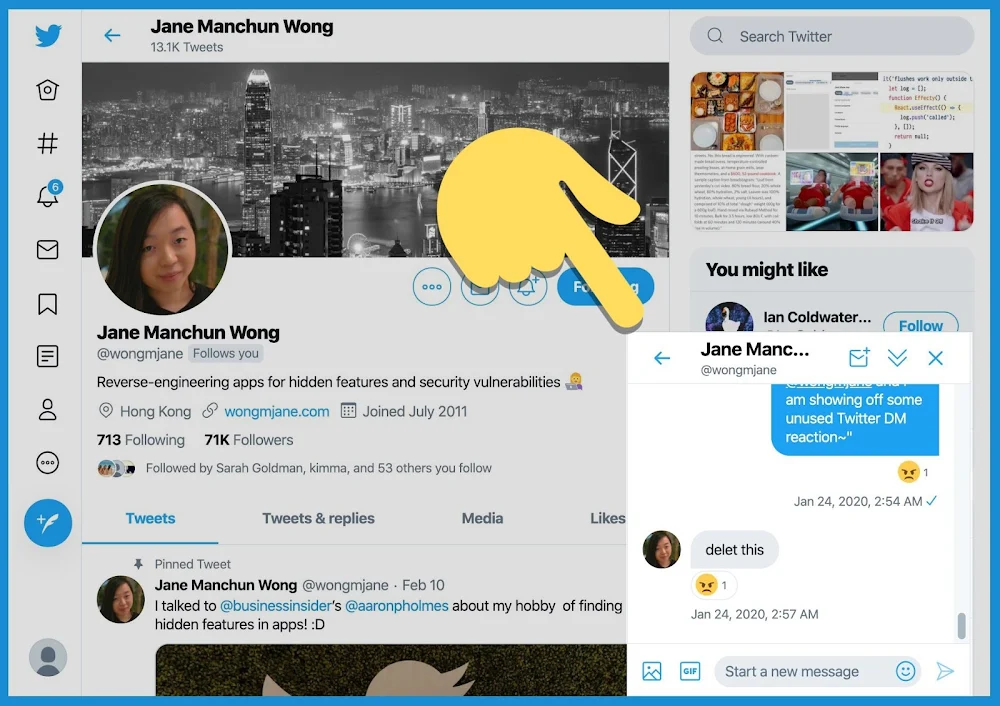Click @businessinsider mention in pinned tweet
Screen dimensions: 1000x706
coord(276,606)
